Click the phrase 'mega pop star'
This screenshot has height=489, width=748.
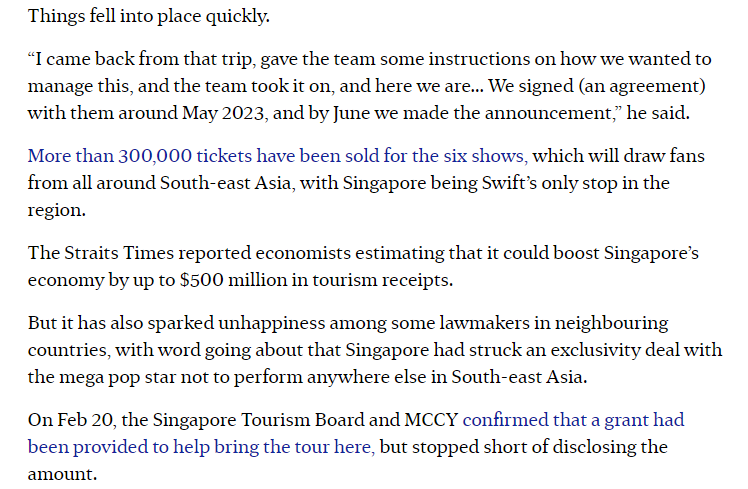pyautogui.click(x=114, y=376)
